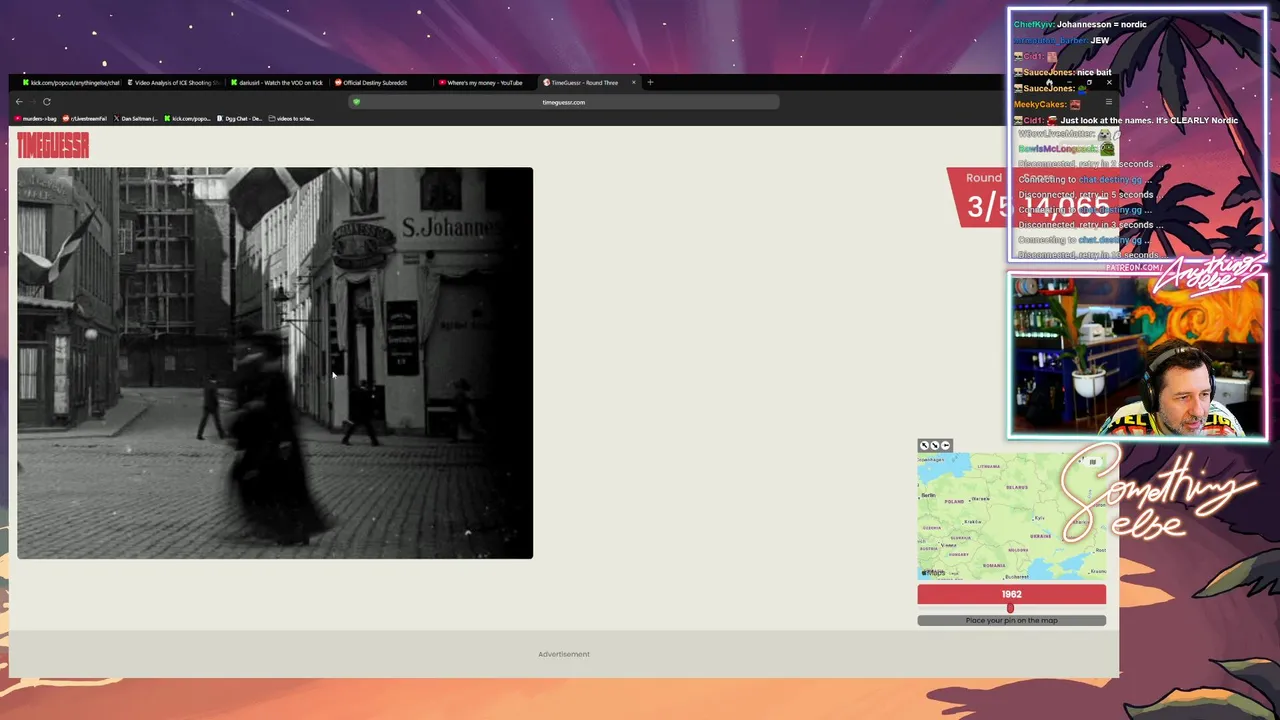This screenshot has height=720, width=1280.
Task: Click Bucharest on the map
Action: pyautogui.click(x=1016, y=577)
